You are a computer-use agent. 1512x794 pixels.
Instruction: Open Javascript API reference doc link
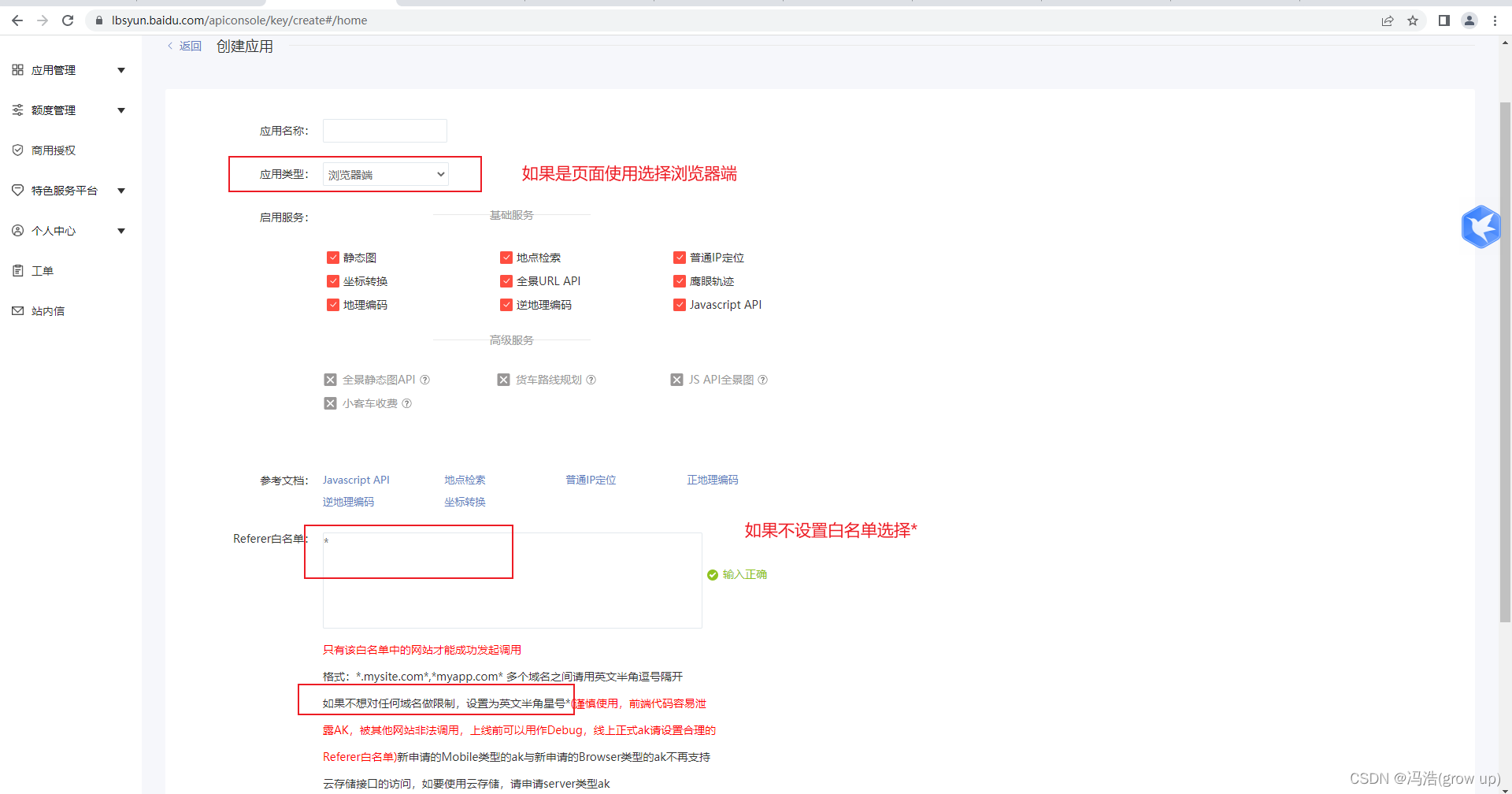pos(356,480)
